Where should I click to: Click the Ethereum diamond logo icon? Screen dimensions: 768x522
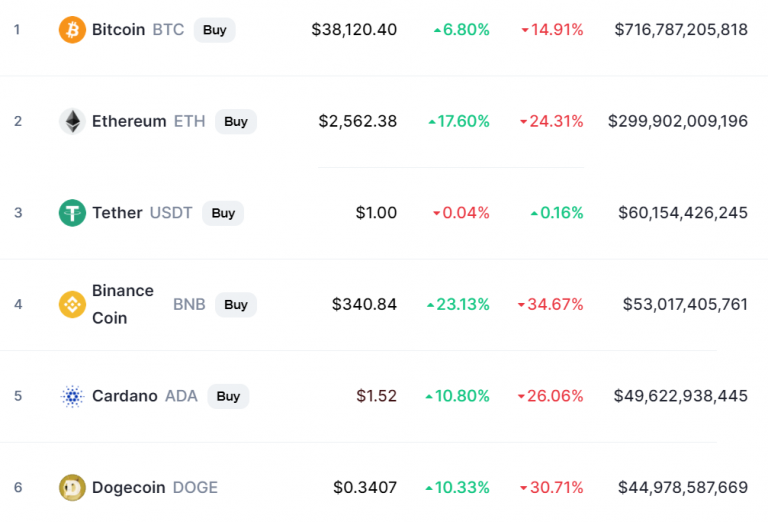coord(72,121)
